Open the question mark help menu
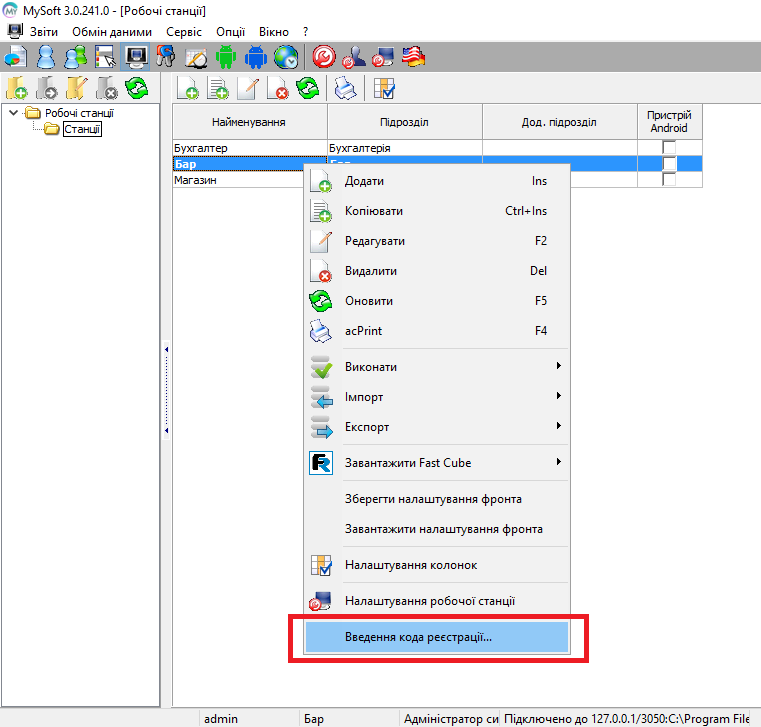 pos(305,32)
